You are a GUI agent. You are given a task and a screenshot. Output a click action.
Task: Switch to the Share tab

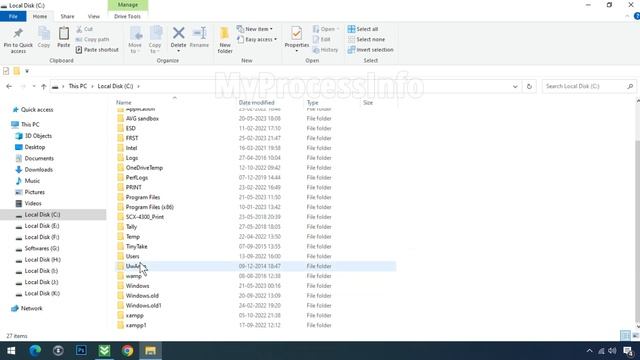tap(67, 16)
